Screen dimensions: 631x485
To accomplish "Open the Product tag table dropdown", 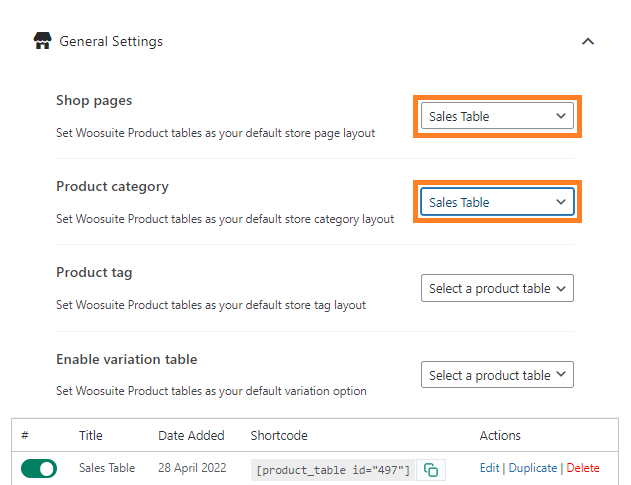I will 497,288.
